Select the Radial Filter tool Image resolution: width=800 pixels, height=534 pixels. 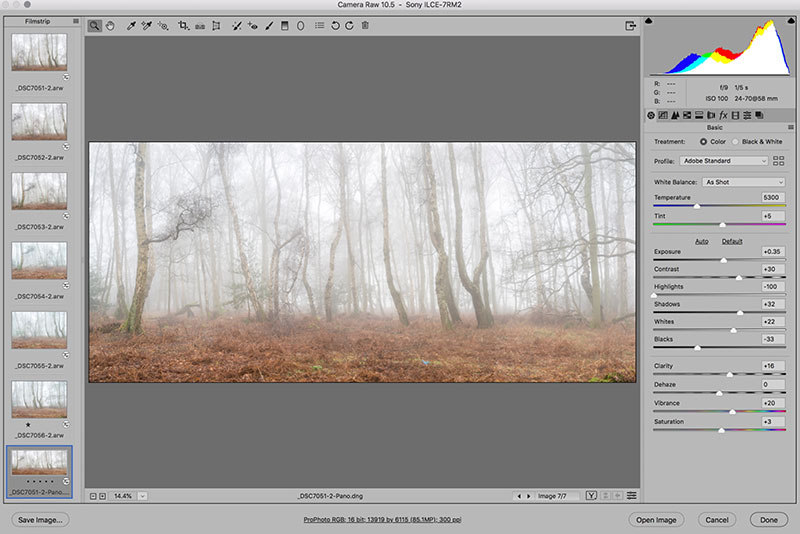301,26
